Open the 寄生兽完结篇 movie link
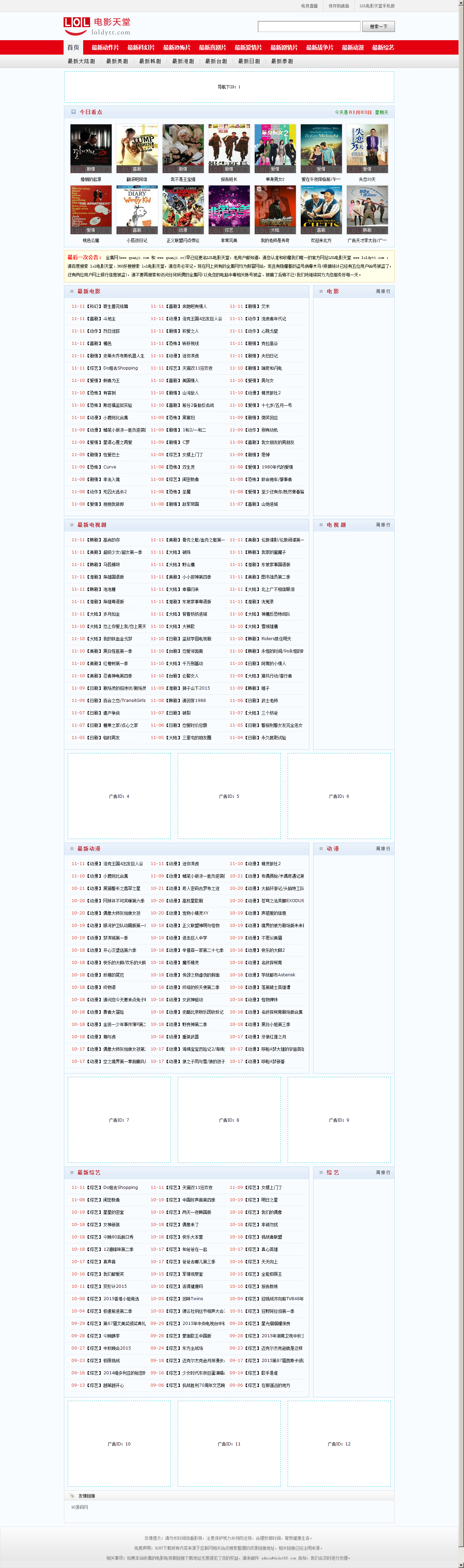This screenshot has height=1568, width=464. (116, 307)
